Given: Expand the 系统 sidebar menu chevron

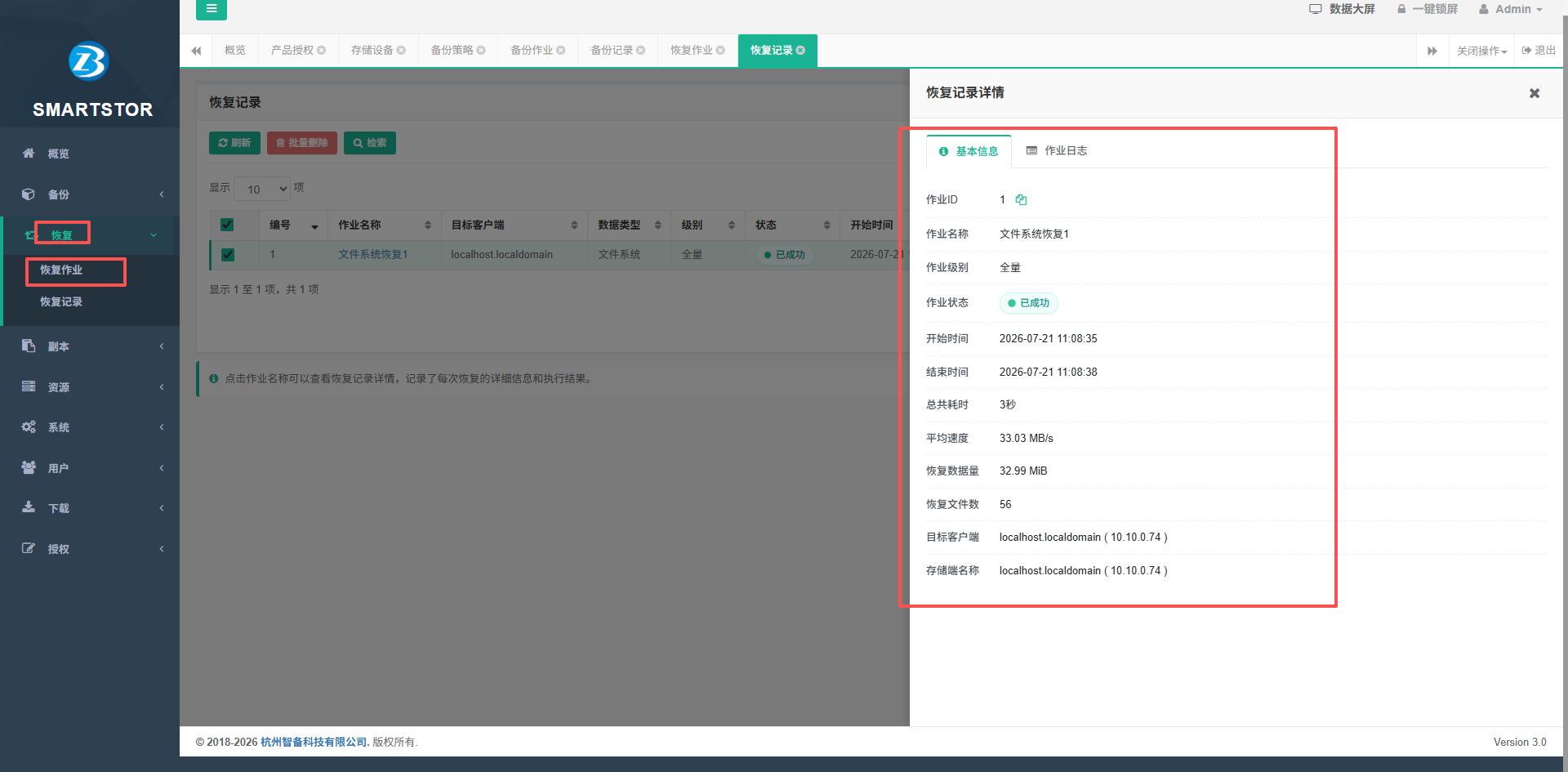Looking at the screenshot, I should 162,427.
